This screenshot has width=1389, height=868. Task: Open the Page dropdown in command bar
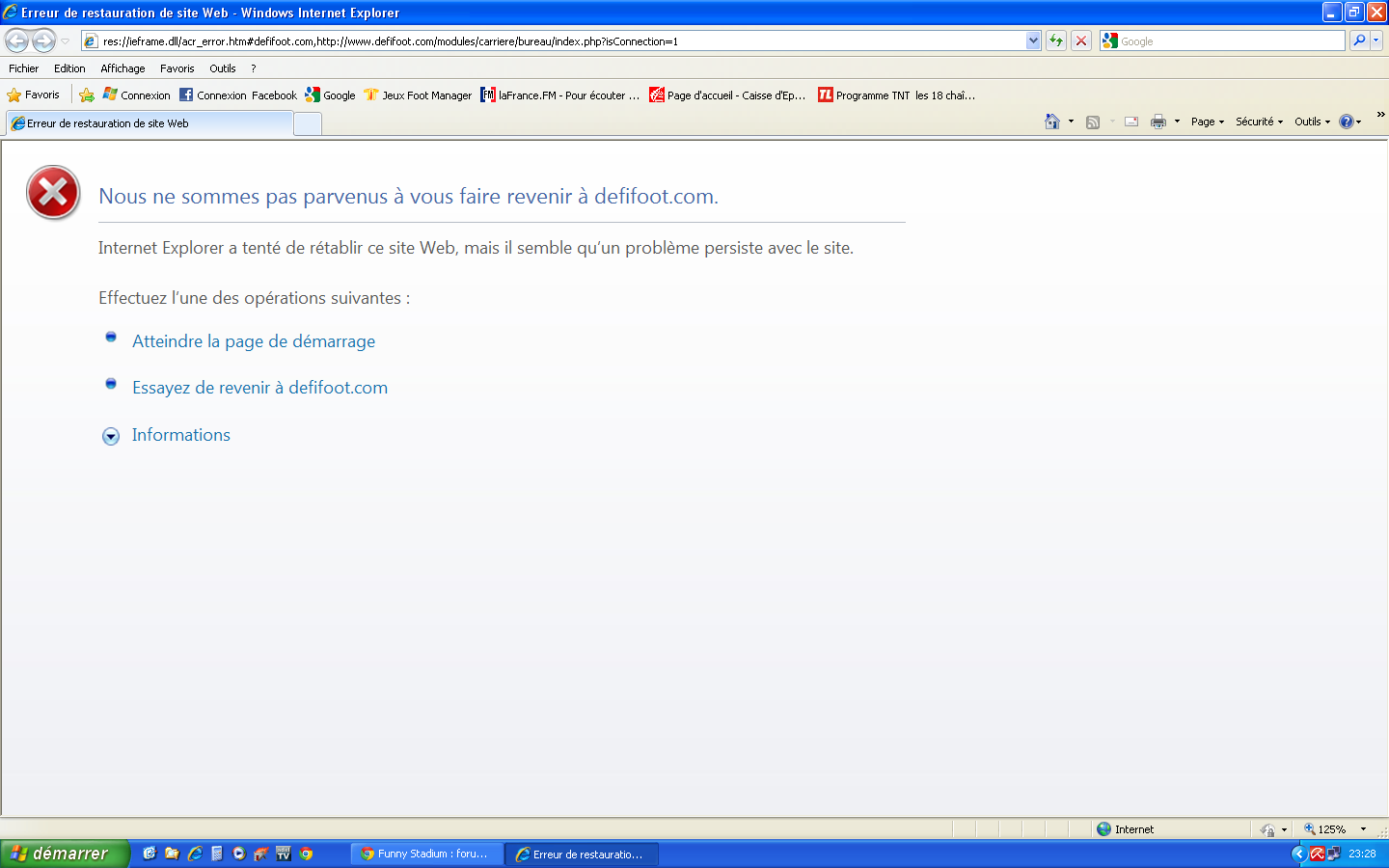click(1208, 122)
